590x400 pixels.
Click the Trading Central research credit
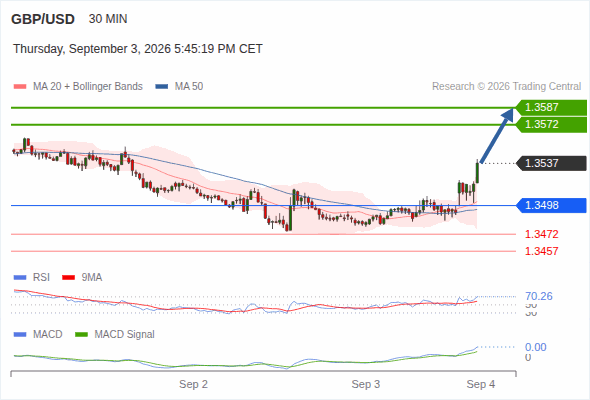coord(506,87)
